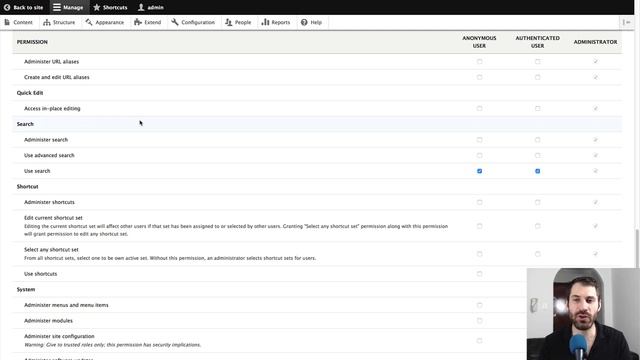Click the System section heading
Screen dimensions: 640x360
point(26,289)
